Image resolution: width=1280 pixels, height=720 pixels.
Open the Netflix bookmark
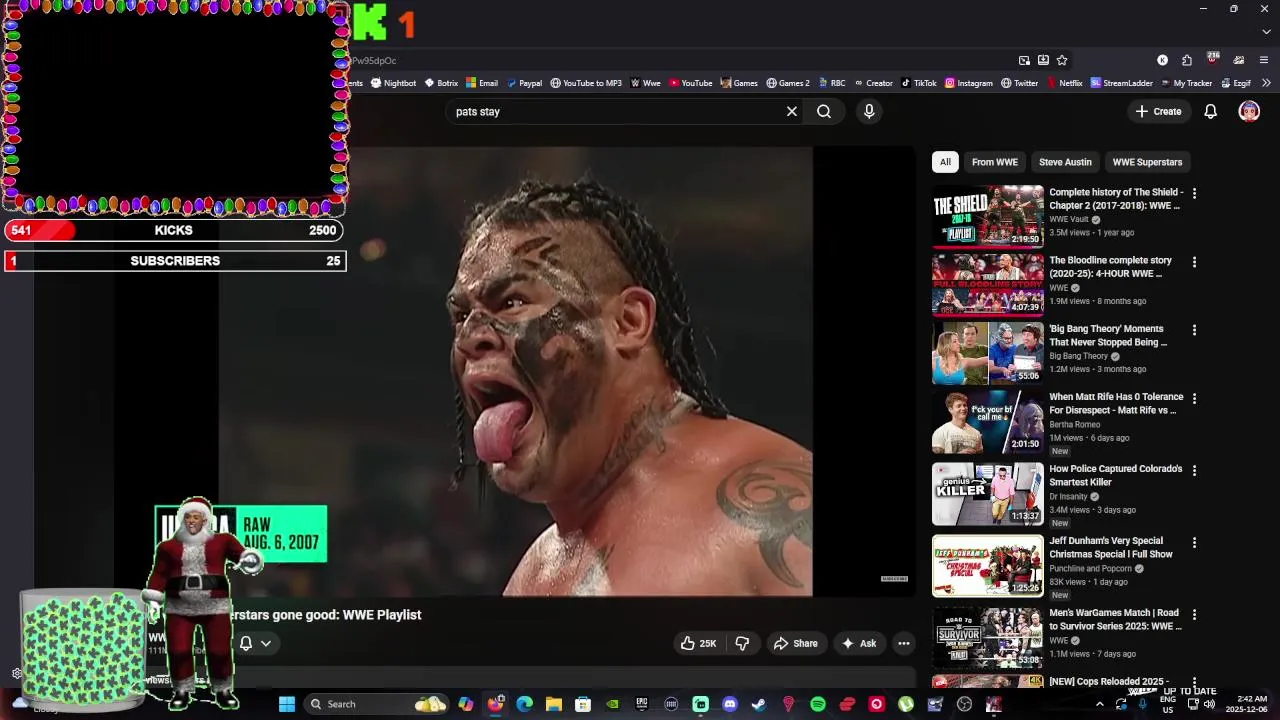click(1064, 83)
